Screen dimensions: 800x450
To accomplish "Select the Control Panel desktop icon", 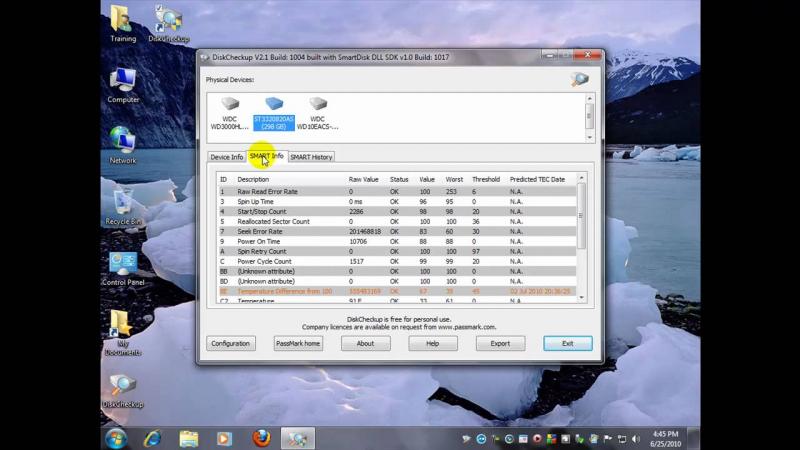I will [x=123, y=269].
